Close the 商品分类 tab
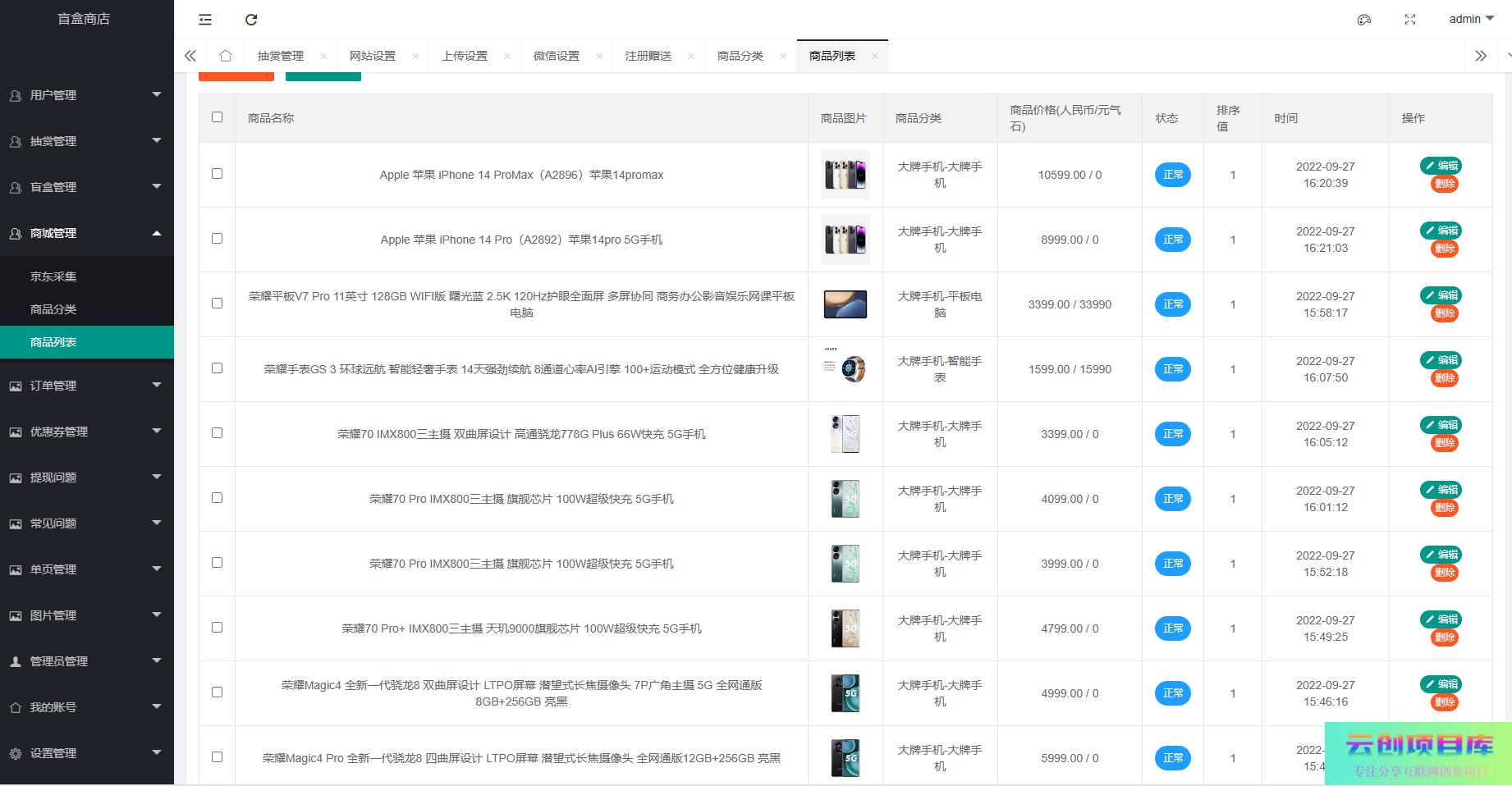Screen dimensions: 1512x786 783,56
